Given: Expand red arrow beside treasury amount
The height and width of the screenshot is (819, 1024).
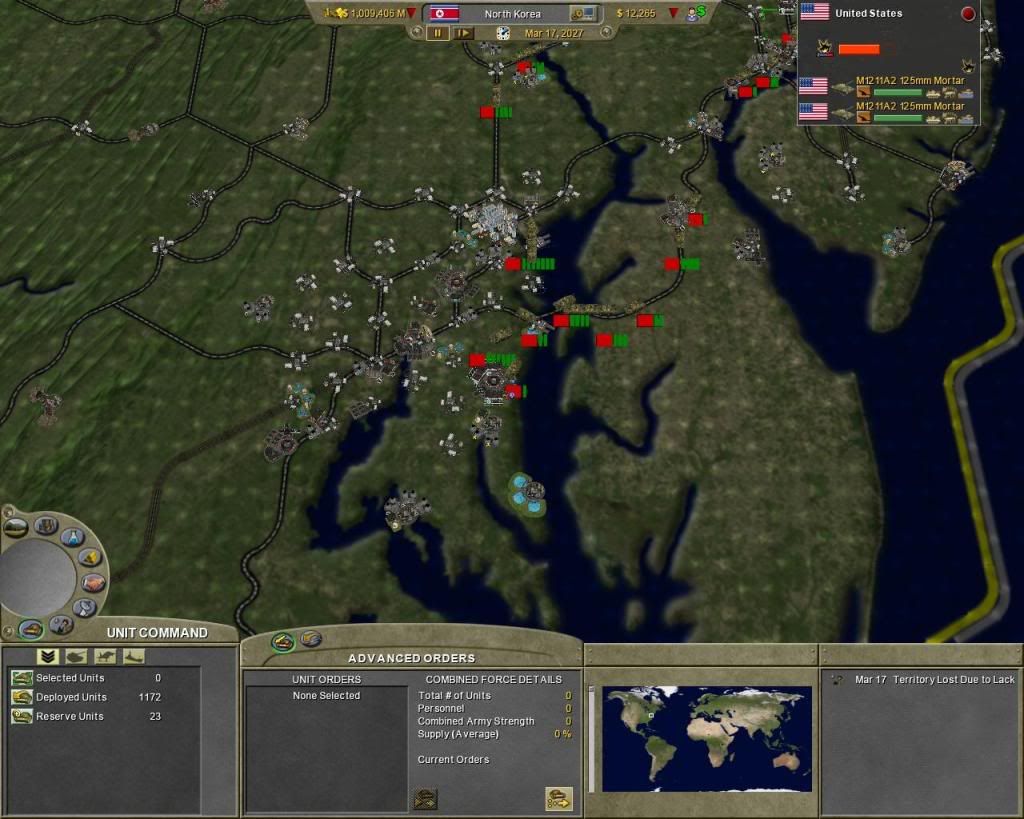Looking at the screenshot, I should tap(674, 13).
